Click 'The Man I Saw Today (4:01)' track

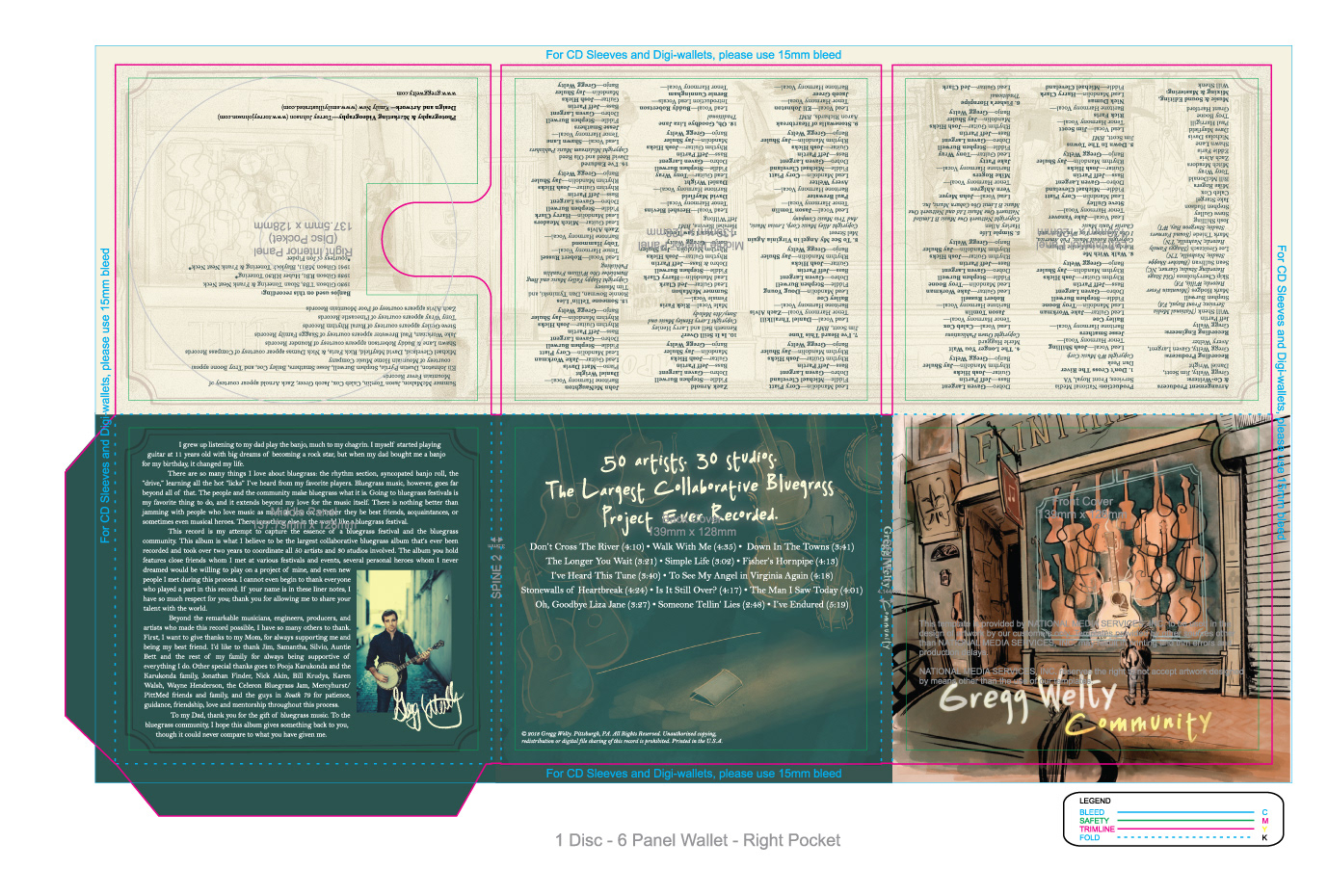(806, 590)
